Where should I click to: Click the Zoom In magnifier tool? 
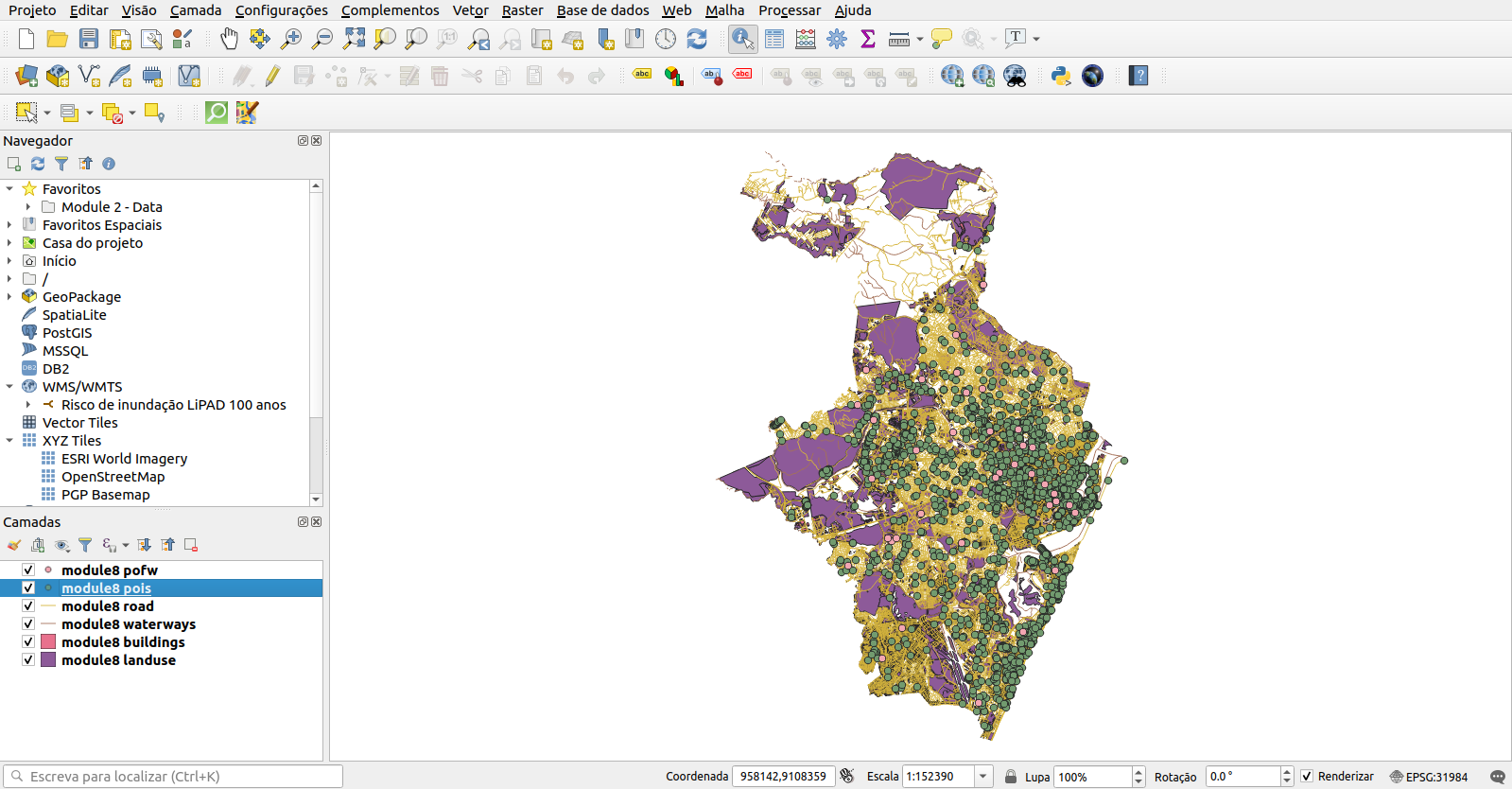tap(291, 39)
